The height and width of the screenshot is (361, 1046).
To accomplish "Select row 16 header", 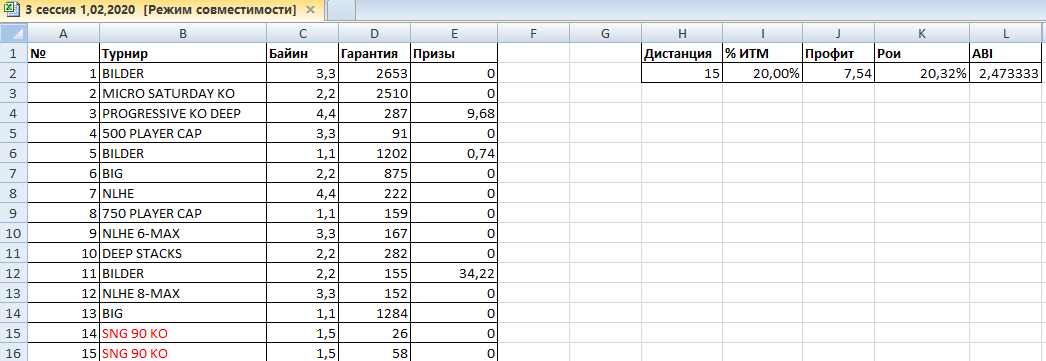I will coord(13,354).
